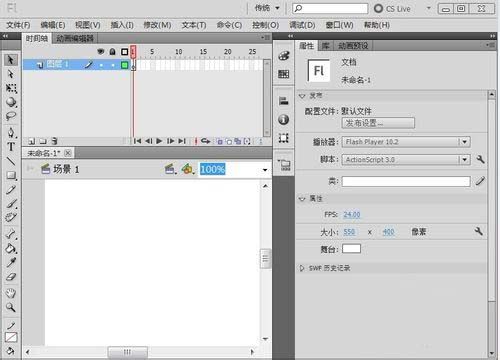This screenshot has height=360, width=500.
Task: Pick the Eyedropper tool
Action: [11, 263]
